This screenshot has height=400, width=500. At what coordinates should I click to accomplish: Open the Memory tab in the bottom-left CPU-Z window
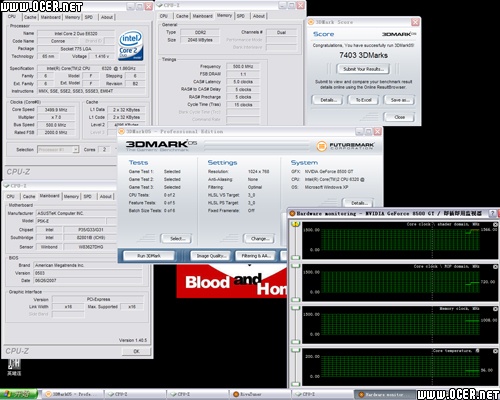click(71, 197)
